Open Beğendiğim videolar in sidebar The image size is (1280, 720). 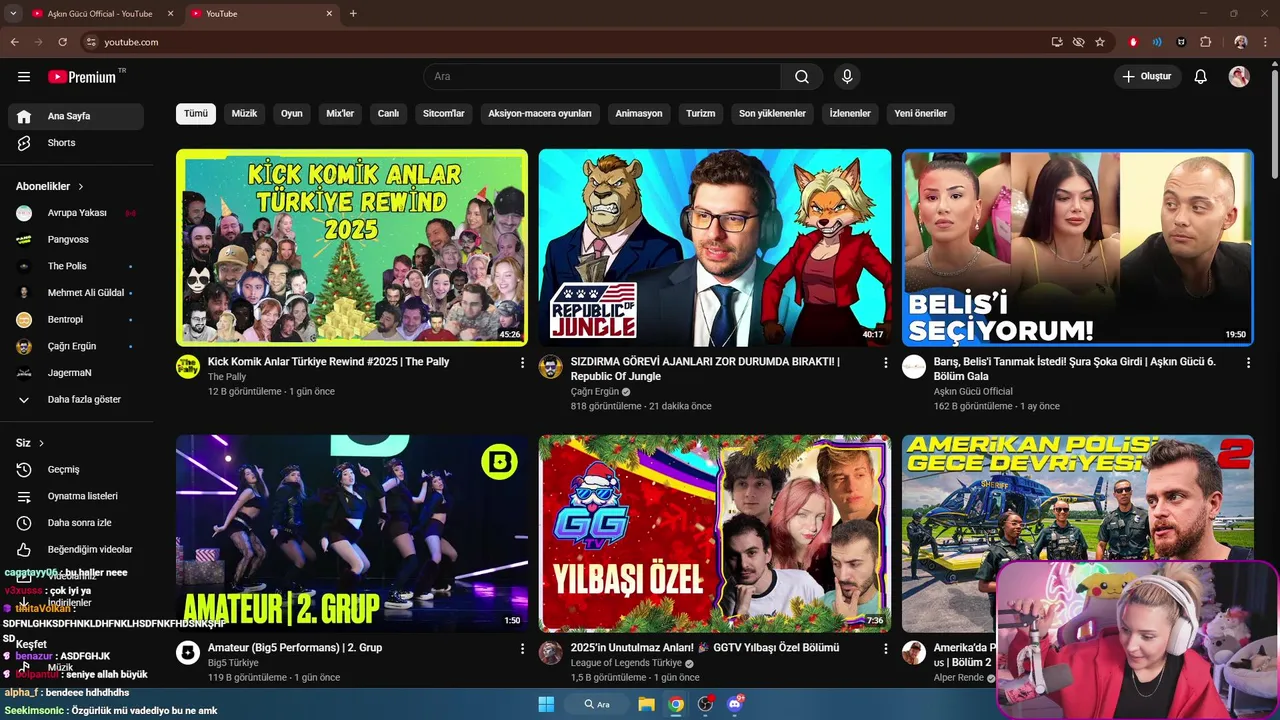(x=76, y=549)
